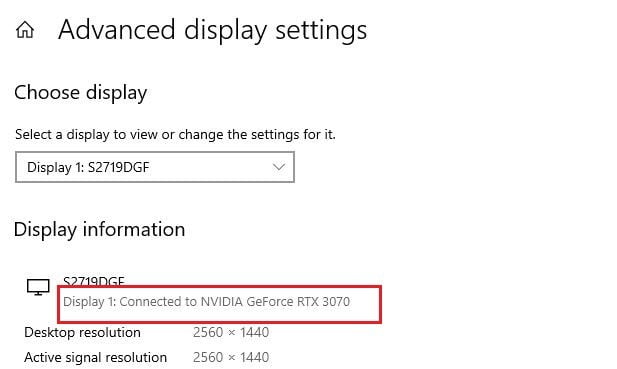Select the Desktop resolution value 2560 × 1440
The height and width of the screenshot is (369, 617).
point(231,332)
